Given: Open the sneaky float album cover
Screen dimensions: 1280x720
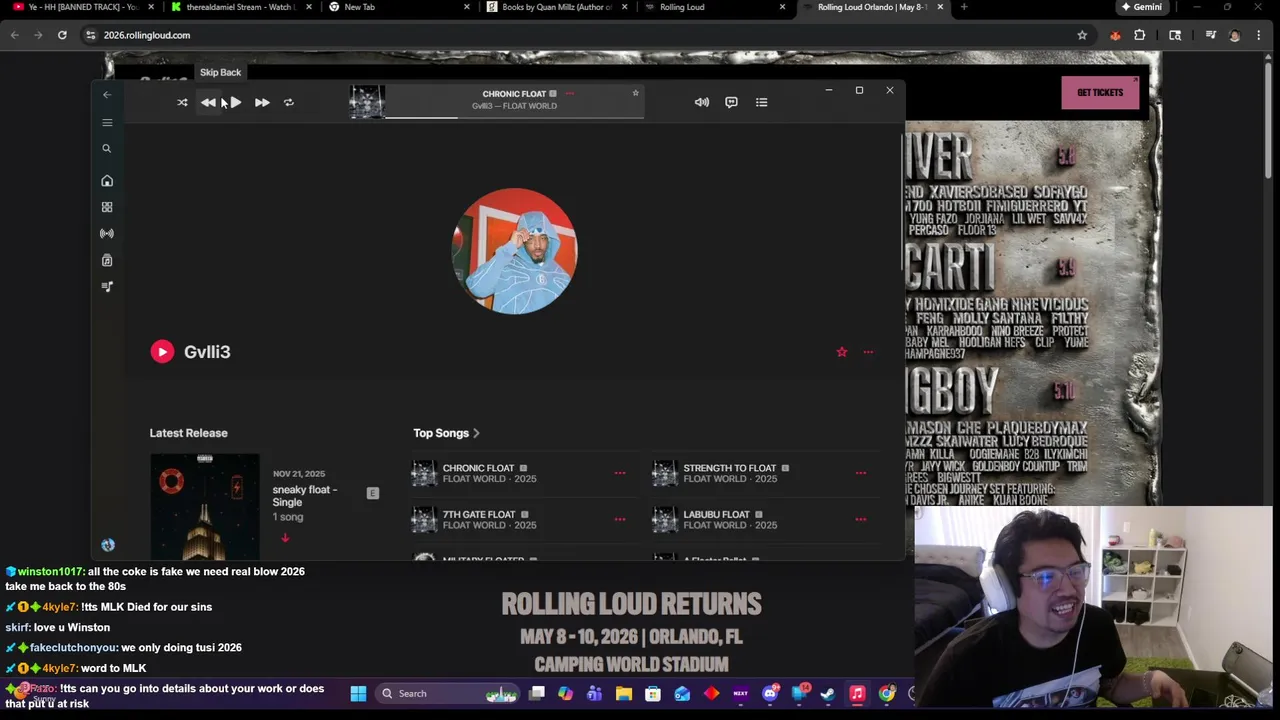Looking at the screenshot, I should pyautogui.click(x=205, y=507).
